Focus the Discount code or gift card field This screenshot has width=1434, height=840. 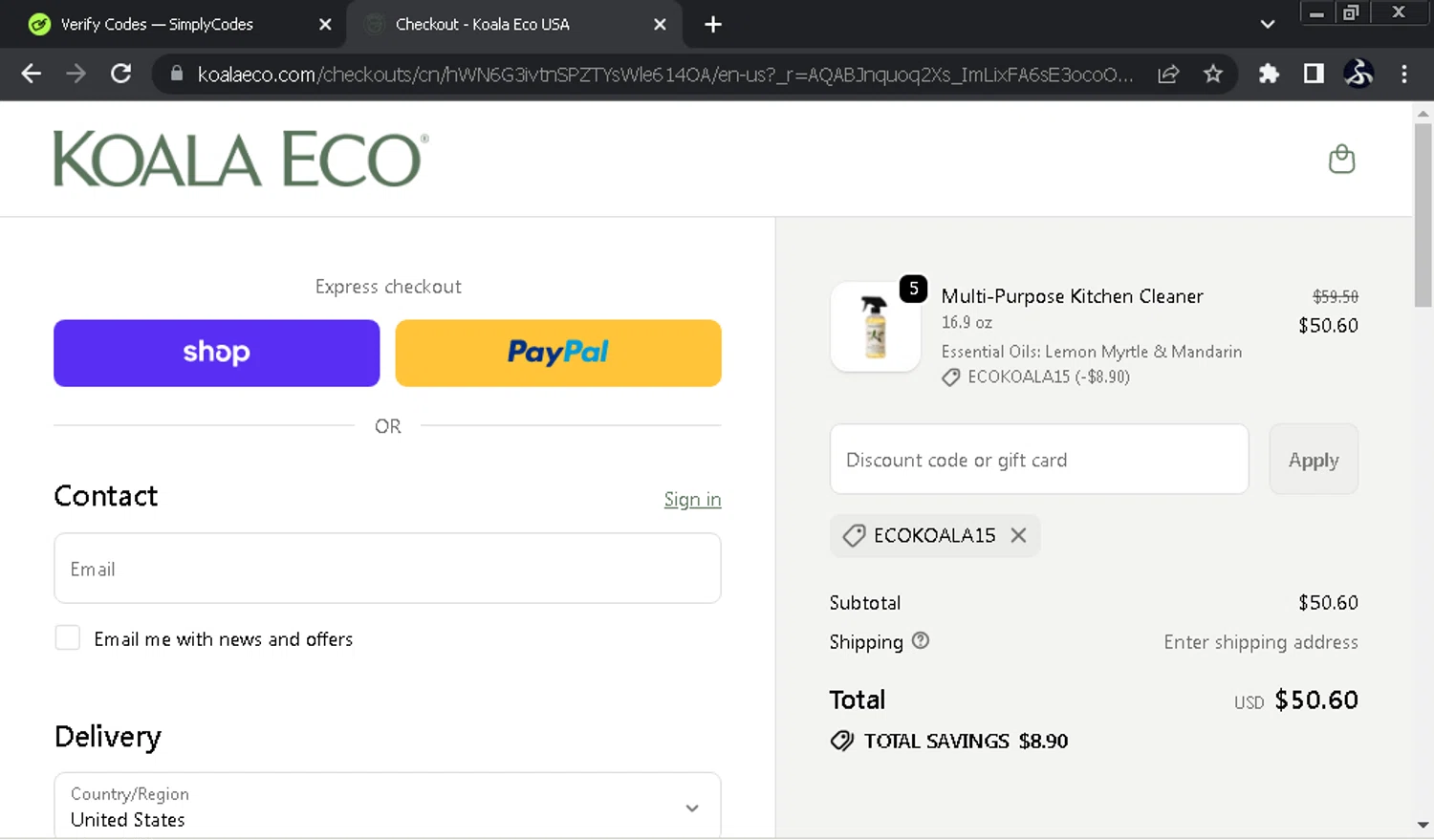(1039, 460)
